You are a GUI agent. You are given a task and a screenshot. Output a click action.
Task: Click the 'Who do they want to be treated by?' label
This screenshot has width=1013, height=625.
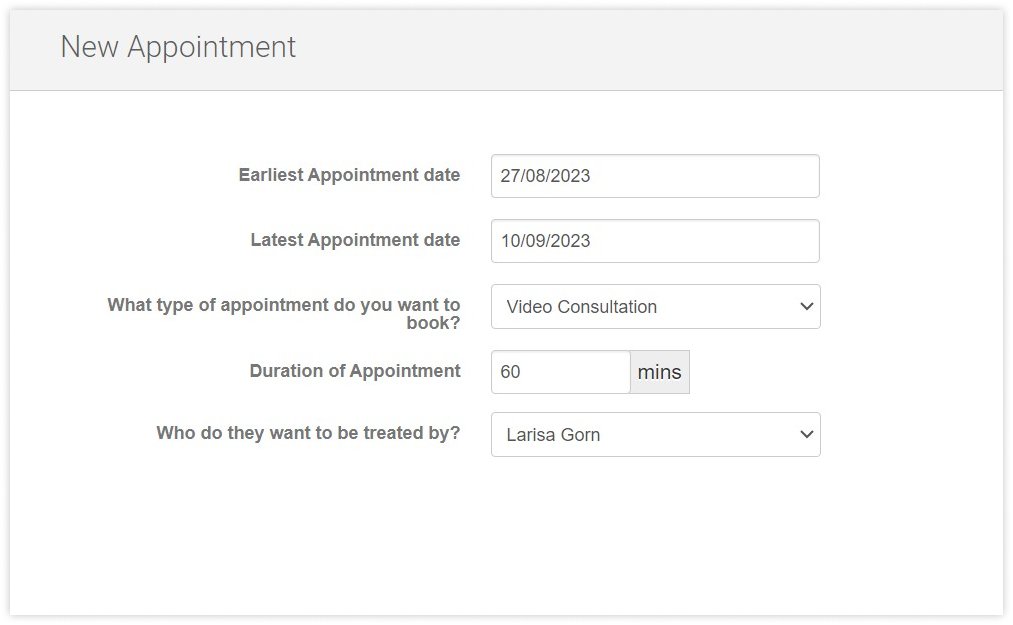tap(308, 434)
